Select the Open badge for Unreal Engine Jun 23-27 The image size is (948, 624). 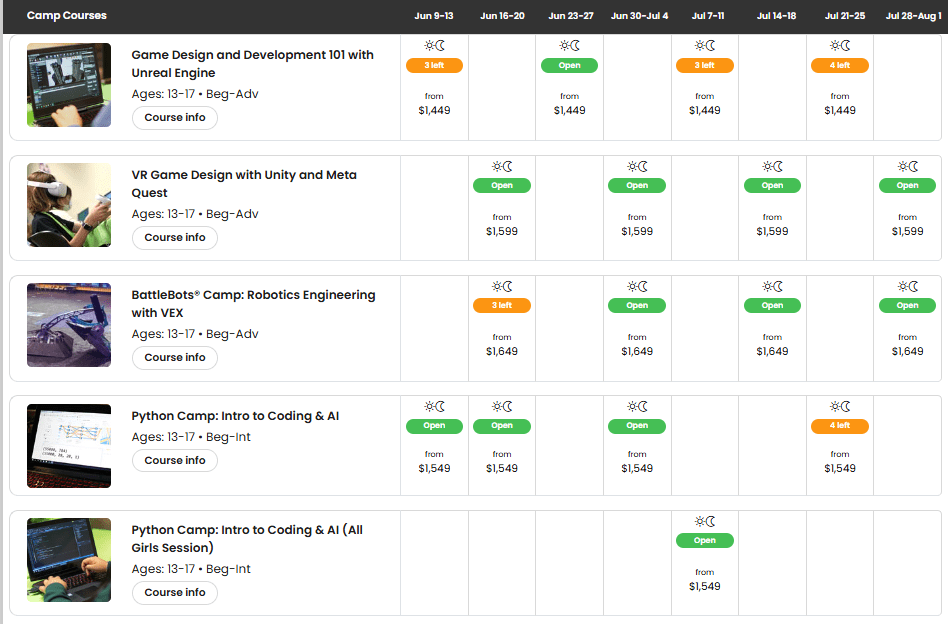click(x=569, y=66)
